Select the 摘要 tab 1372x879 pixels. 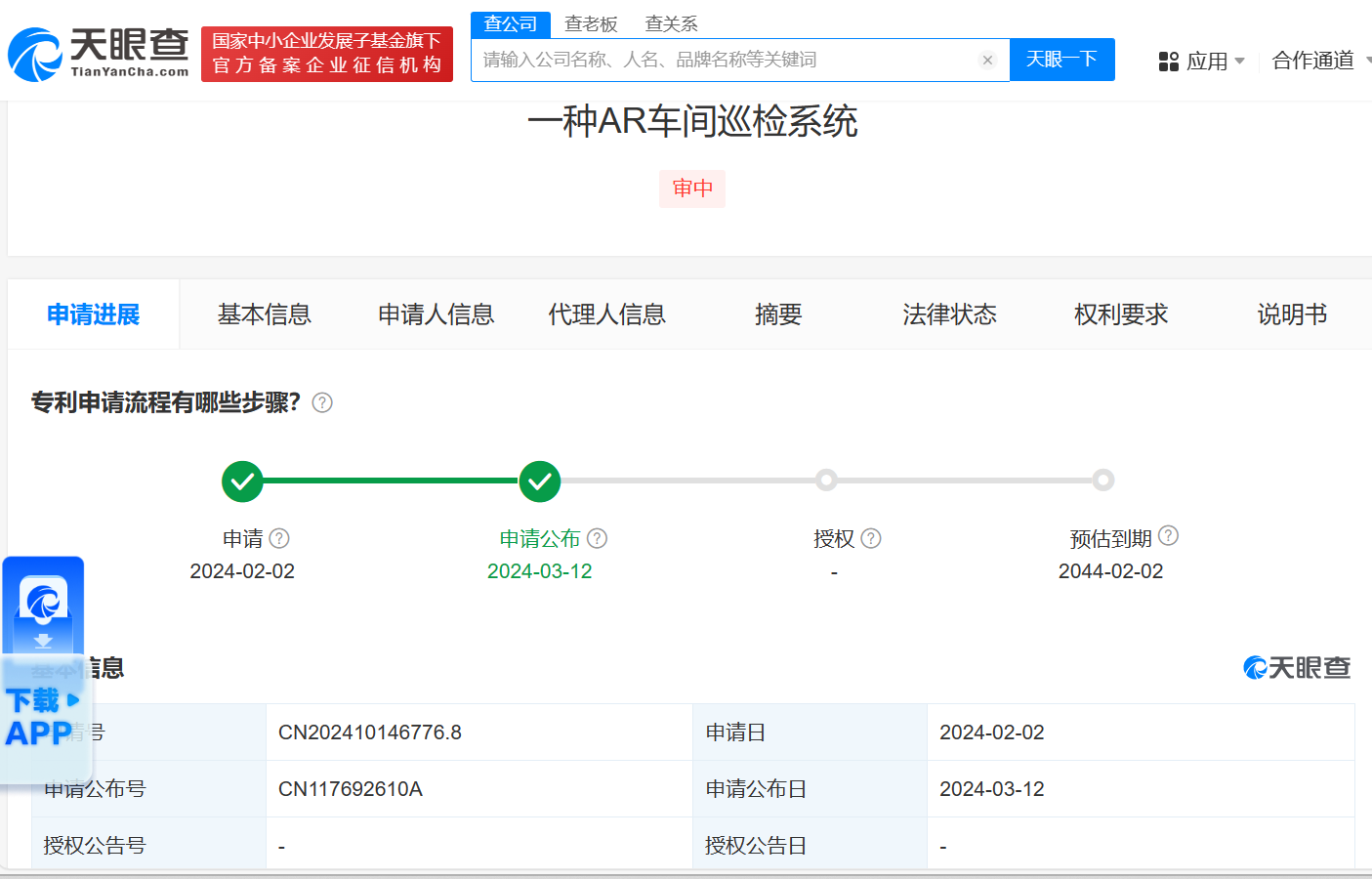pyautogui.click(x=778, y=314)
